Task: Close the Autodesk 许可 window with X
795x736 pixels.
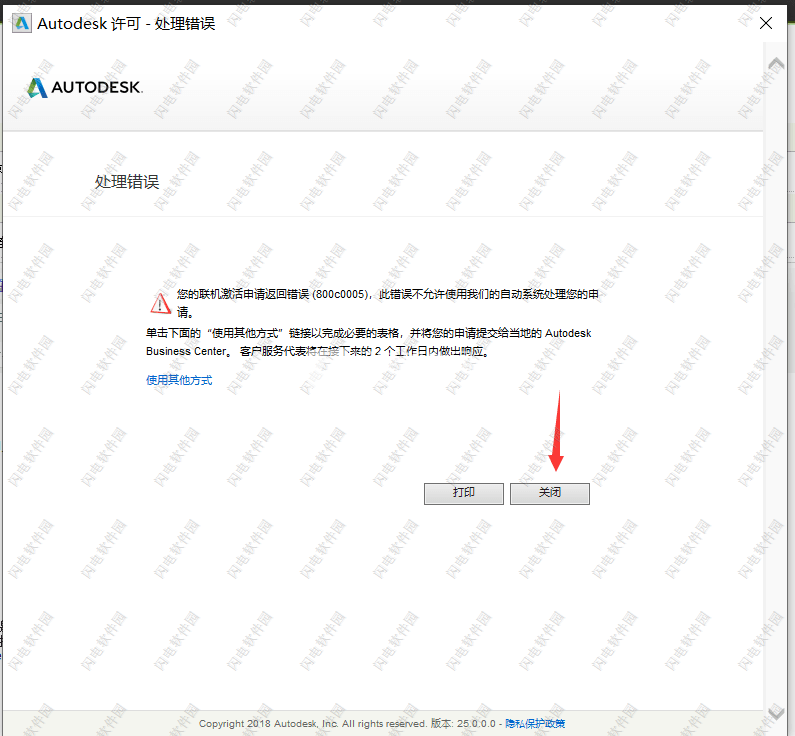Action: (766, 23)
